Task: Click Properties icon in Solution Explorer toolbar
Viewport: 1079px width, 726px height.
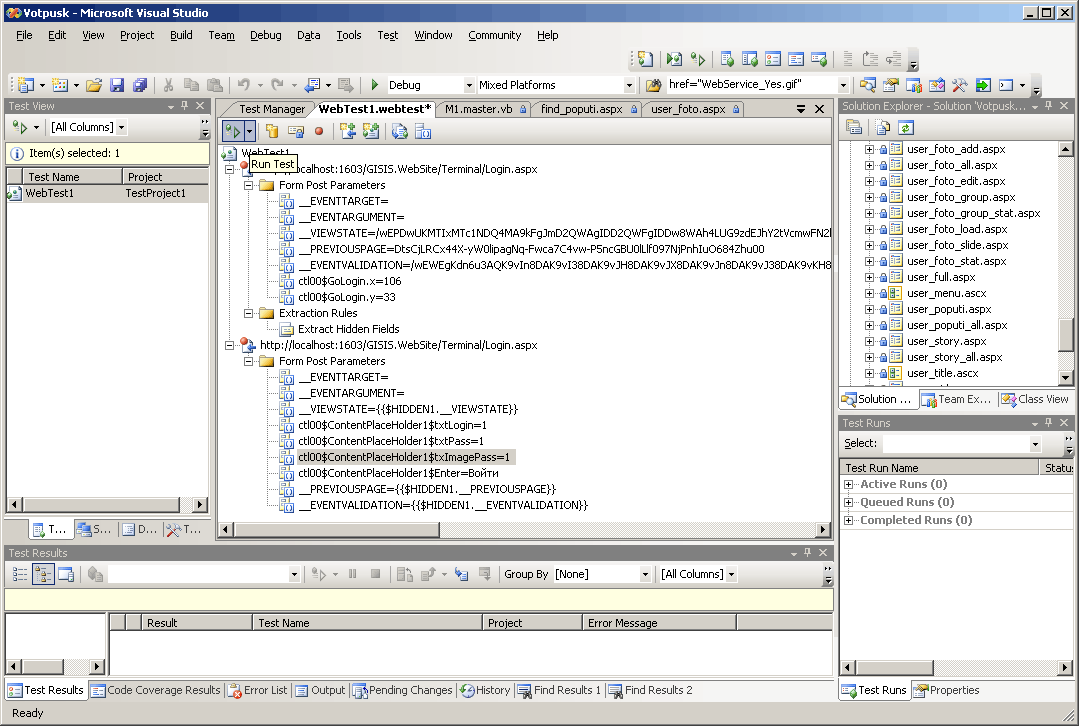Action: [854, 127]
